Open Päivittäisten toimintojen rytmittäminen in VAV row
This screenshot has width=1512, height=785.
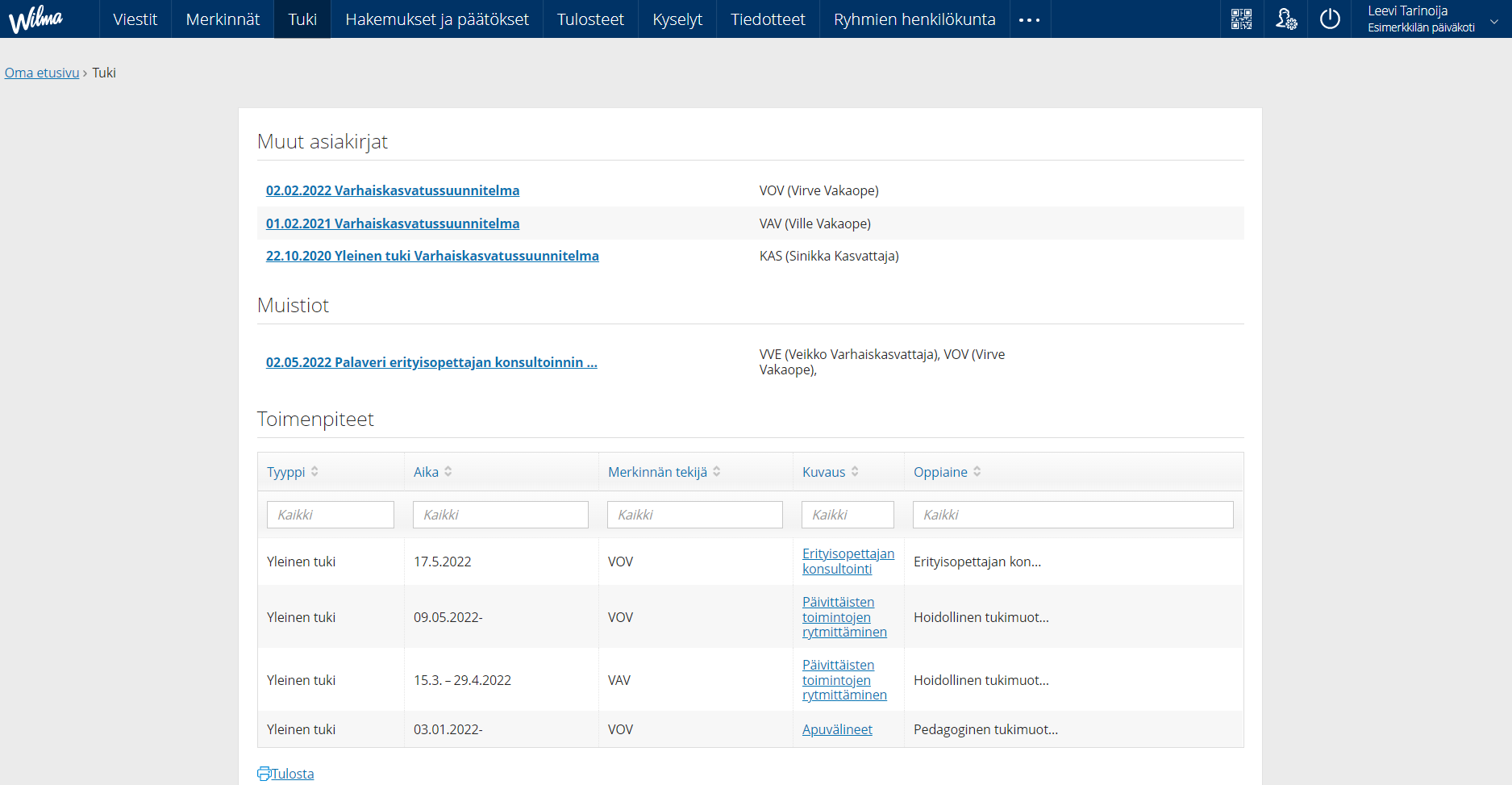(844, 680)
